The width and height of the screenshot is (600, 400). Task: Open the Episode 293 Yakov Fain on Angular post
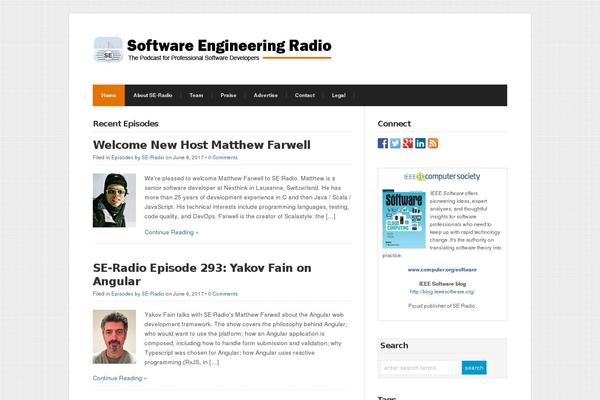202,274
